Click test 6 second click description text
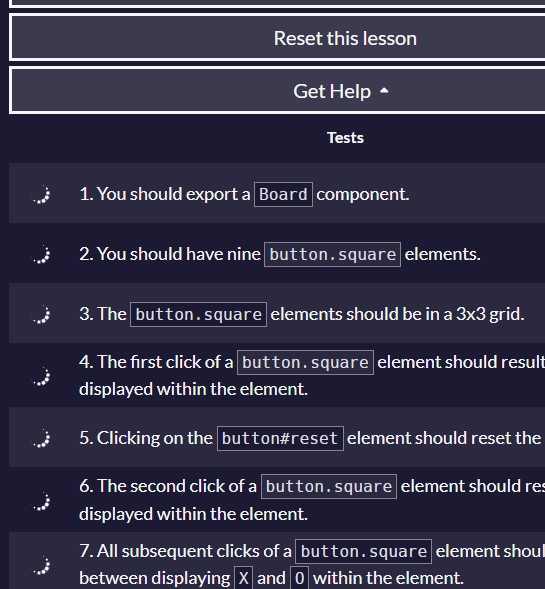The width and height of the screenshot is (545, 589). [312, 500]
